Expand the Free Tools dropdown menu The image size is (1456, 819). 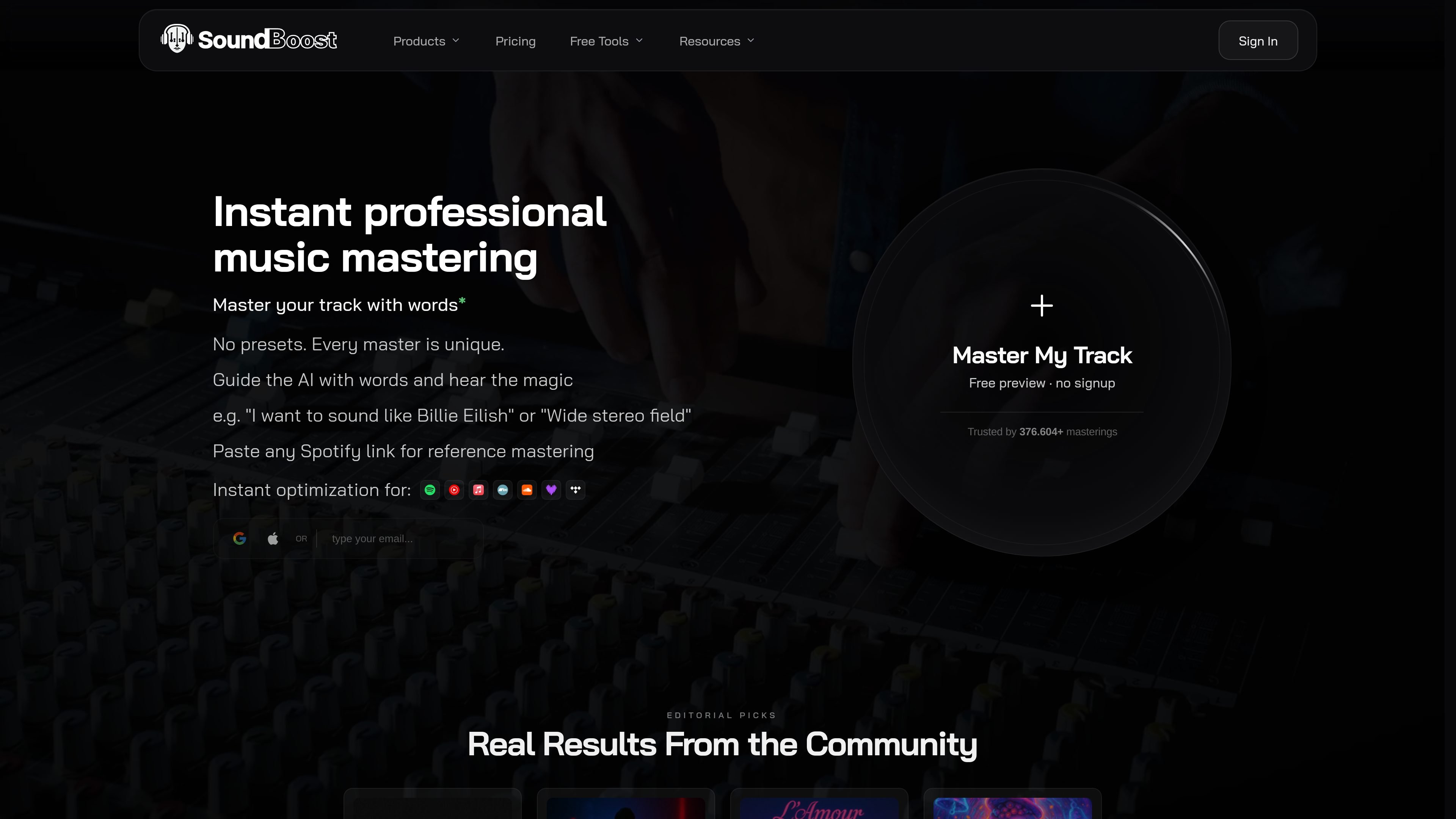coord(607,41)
